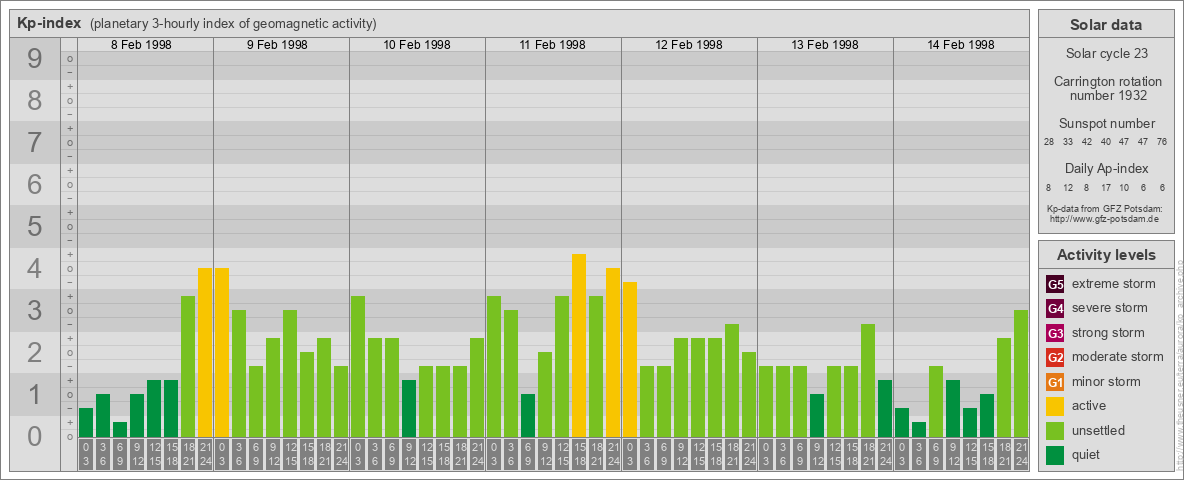Click the light green unsettled swatch

1055,430
